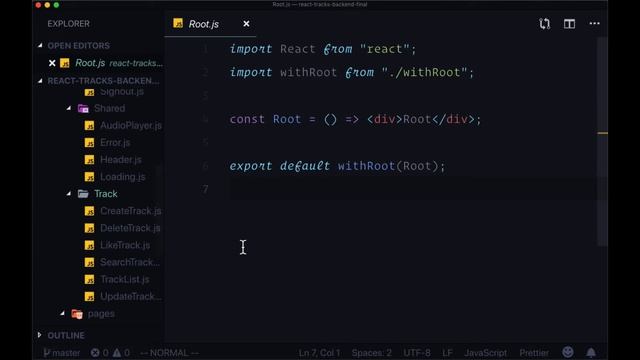This screenshot has height=360, width=640.
Task: Click the git branch icon beside master
Action: (47, 353)
